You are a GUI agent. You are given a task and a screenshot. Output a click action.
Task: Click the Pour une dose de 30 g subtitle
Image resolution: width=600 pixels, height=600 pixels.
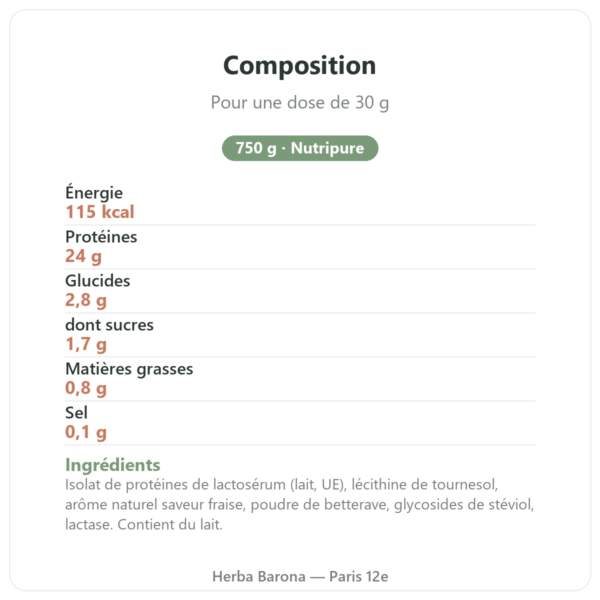pyautogui.click(x=300, y=103)
